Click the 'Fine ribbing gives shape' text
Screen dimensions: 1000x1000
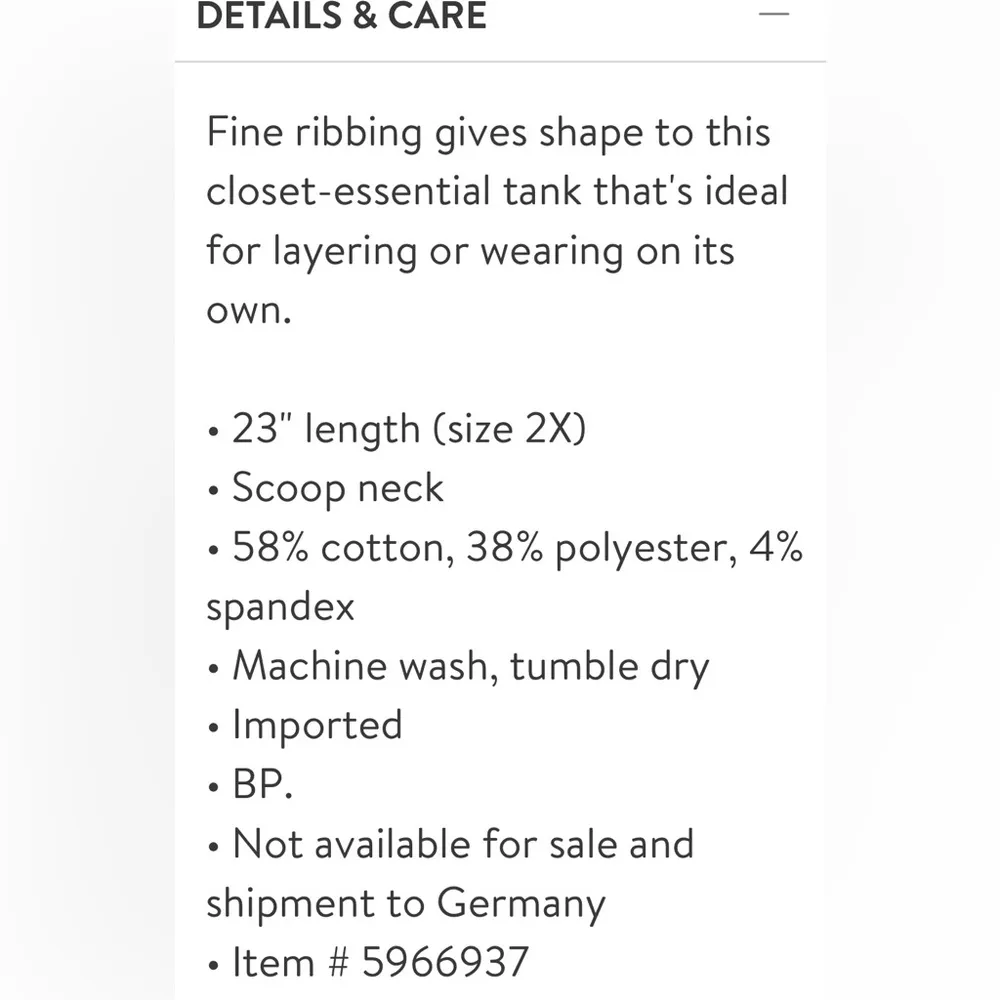pos(400,133)
